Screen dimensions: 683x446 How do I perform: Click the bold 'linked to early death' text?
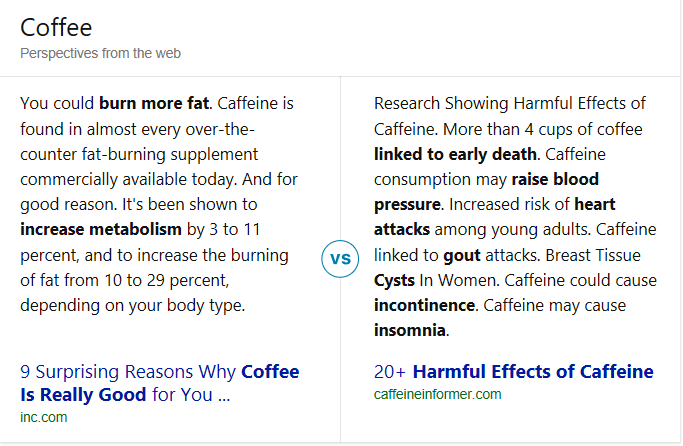coord(456,154)
